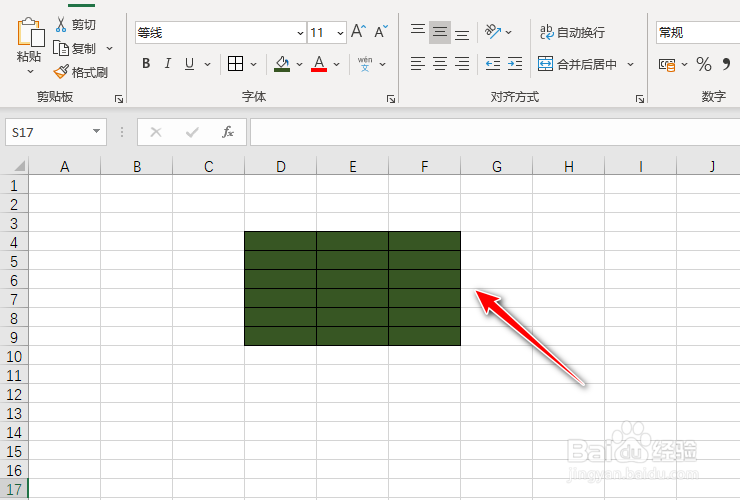Click the dark green filled cell D4

280,241
